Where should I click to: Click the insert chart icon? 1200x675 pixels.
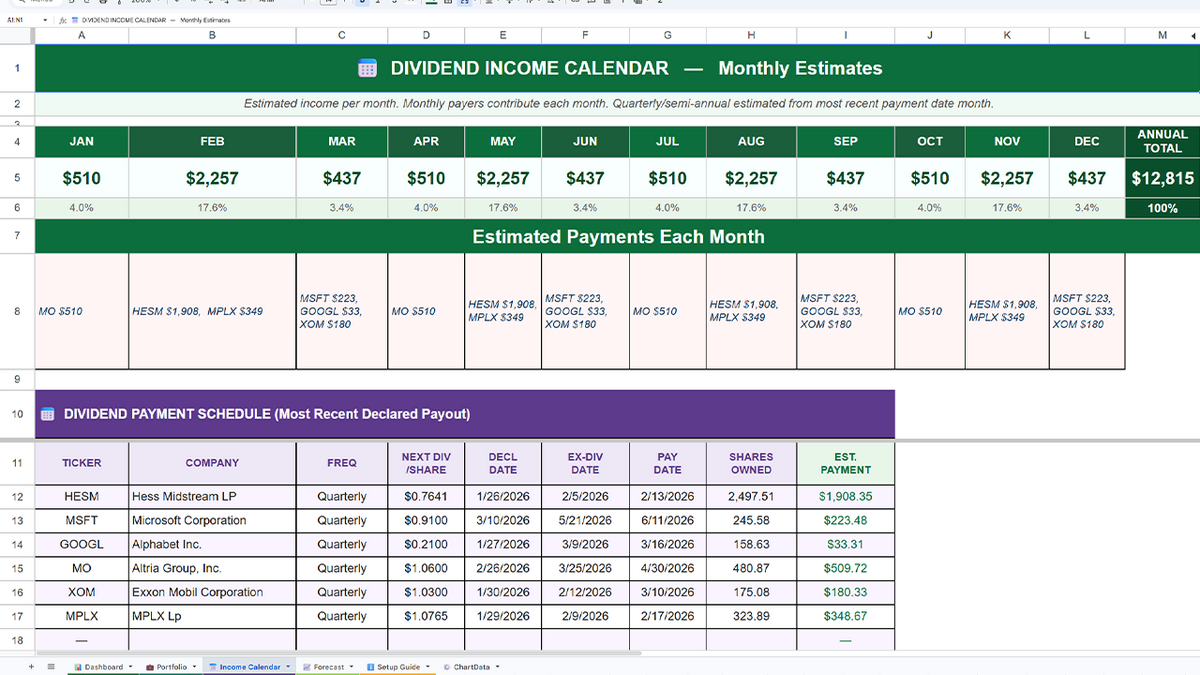607,4
